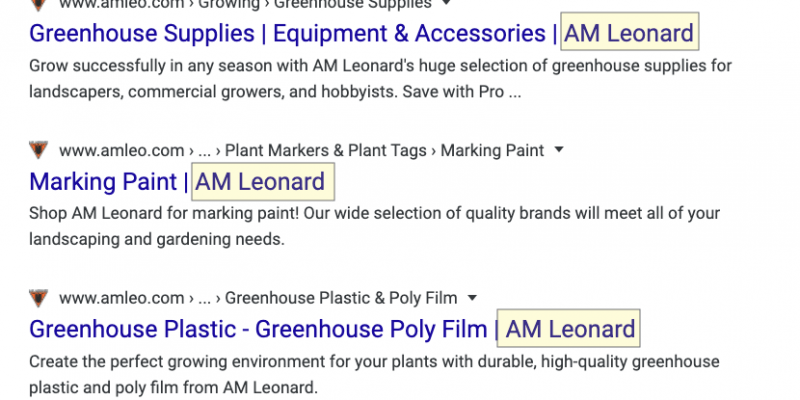Click highlighted AM Leonard in the Marking Paint title
This screenshot has width=800, height=400.
[260, 182]
